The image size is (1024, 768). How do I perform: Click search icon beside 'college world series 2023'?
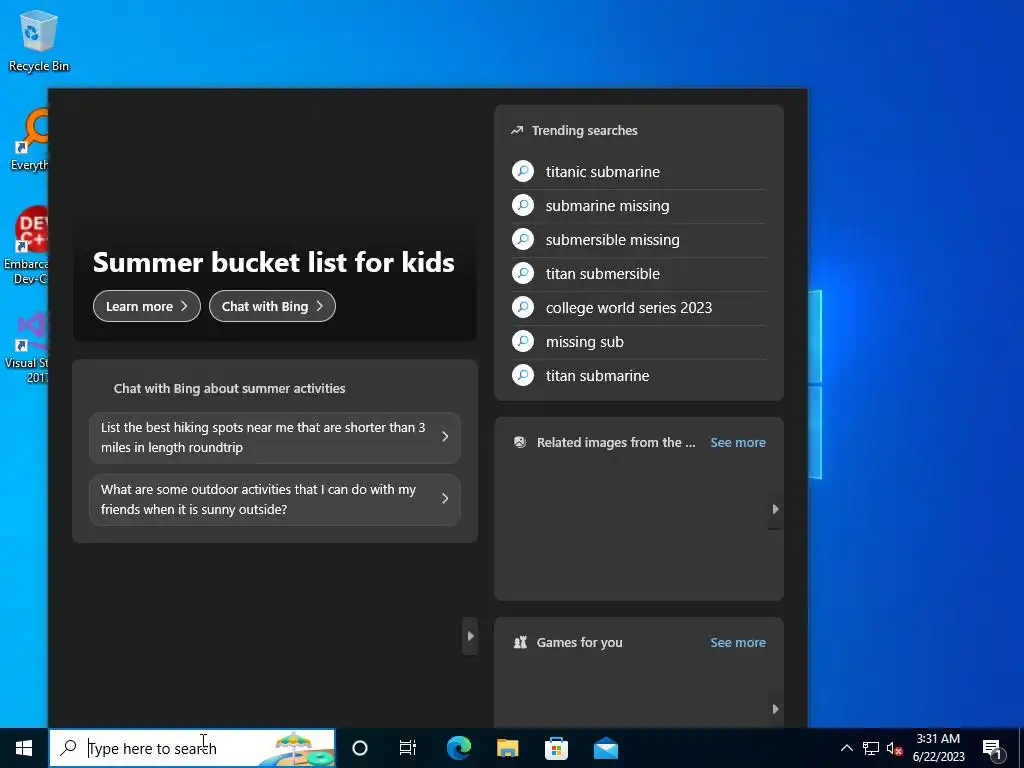tap(523, 307)
